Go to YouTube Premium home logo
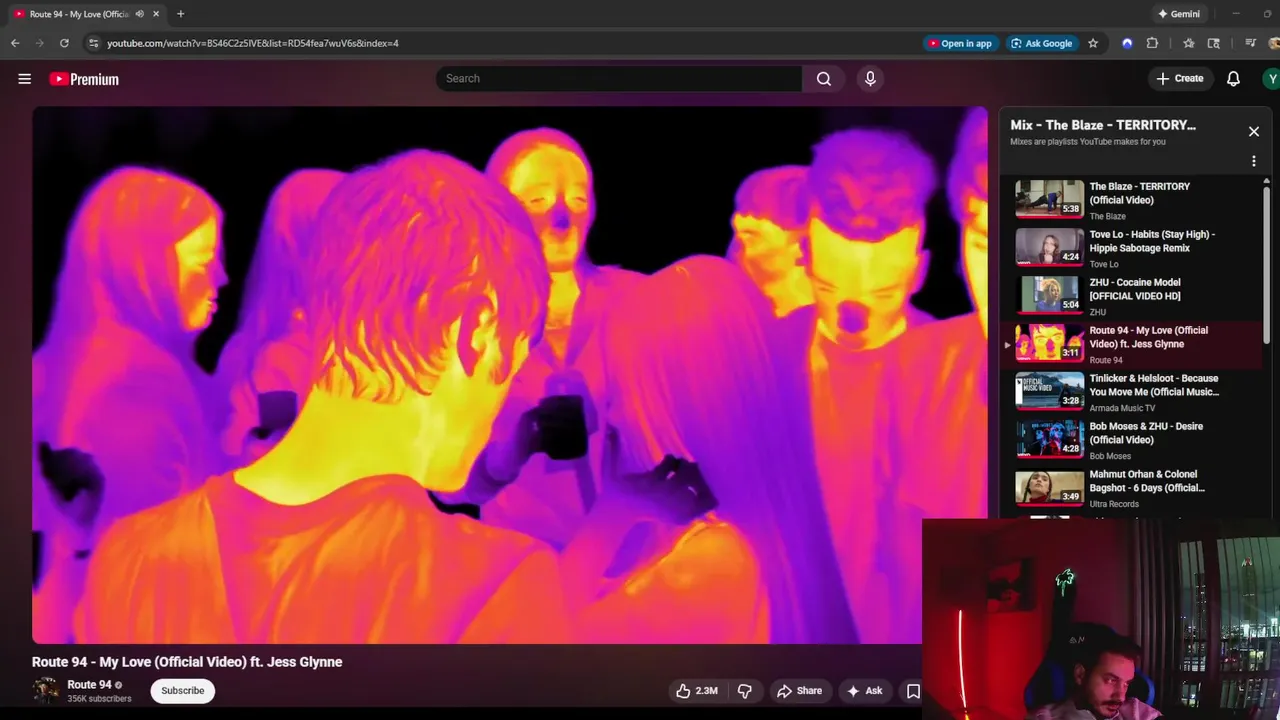Screen dimensions: 1280x720 (x=84, y=79)
